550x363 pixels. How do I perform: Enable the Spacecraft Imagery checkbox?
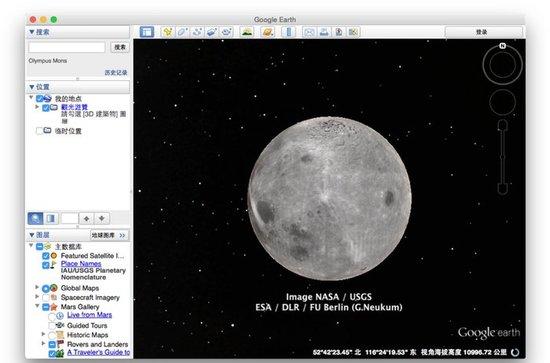[46, 298]
